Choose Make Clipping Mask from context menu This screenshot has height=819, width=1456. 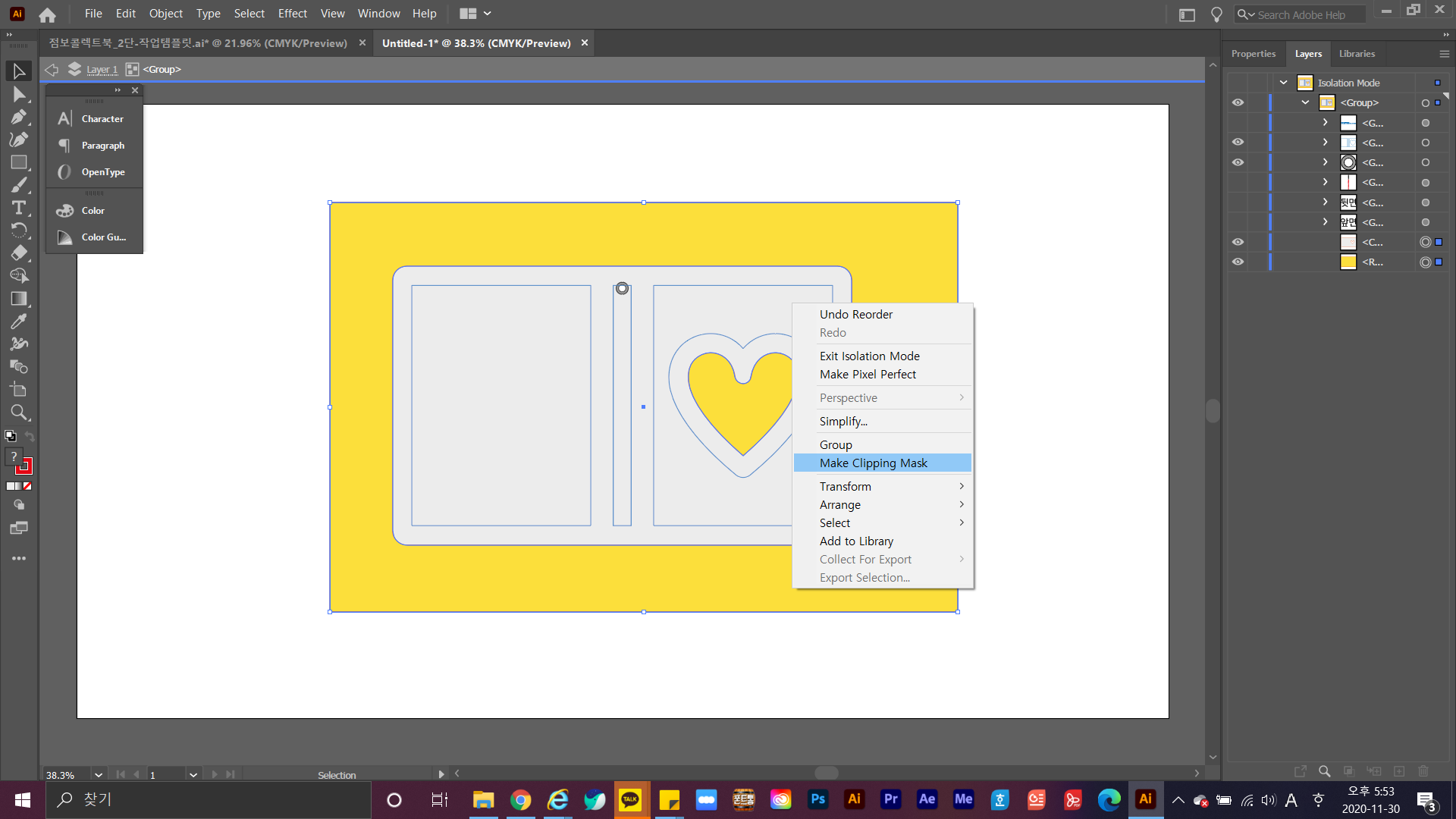(873, 463)
